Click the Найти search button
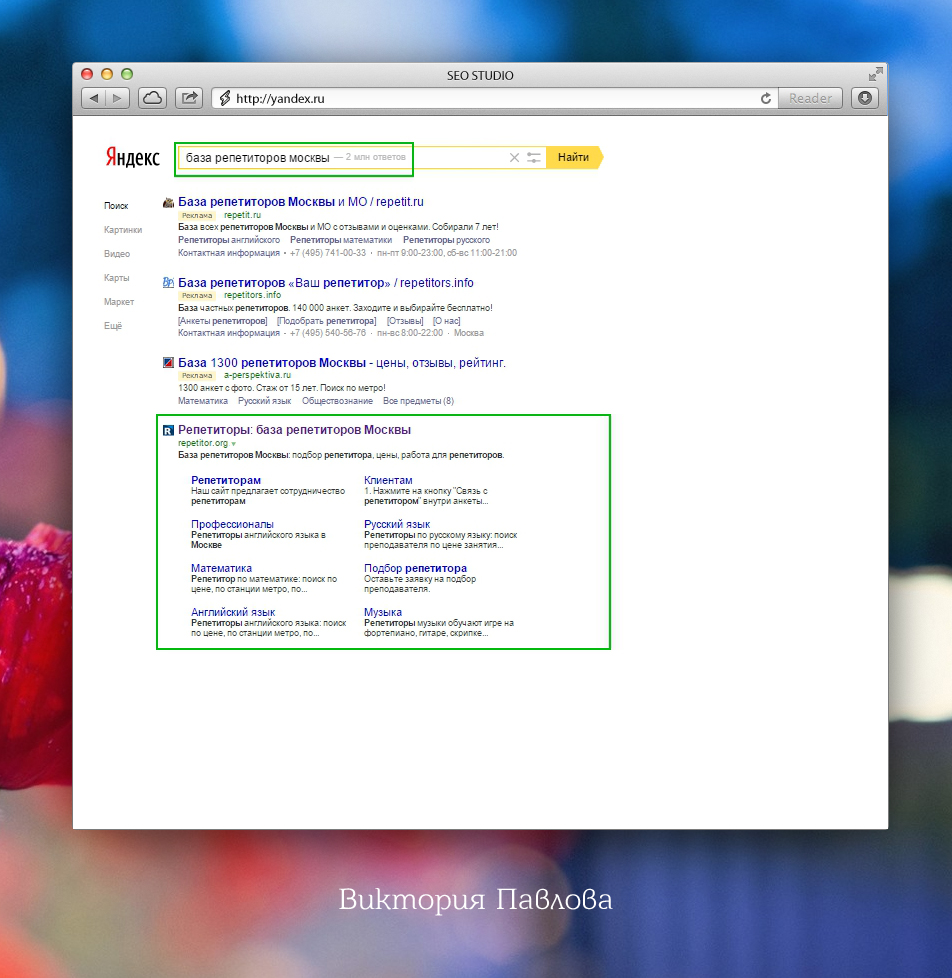This screenshot has height=978, width=952. (x=574, y=157)
